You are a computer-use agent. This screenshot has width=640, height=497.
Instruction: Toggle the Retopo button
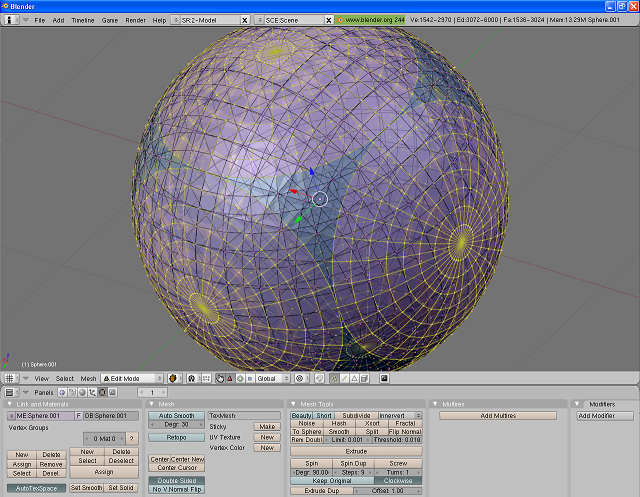coord(176,437)
